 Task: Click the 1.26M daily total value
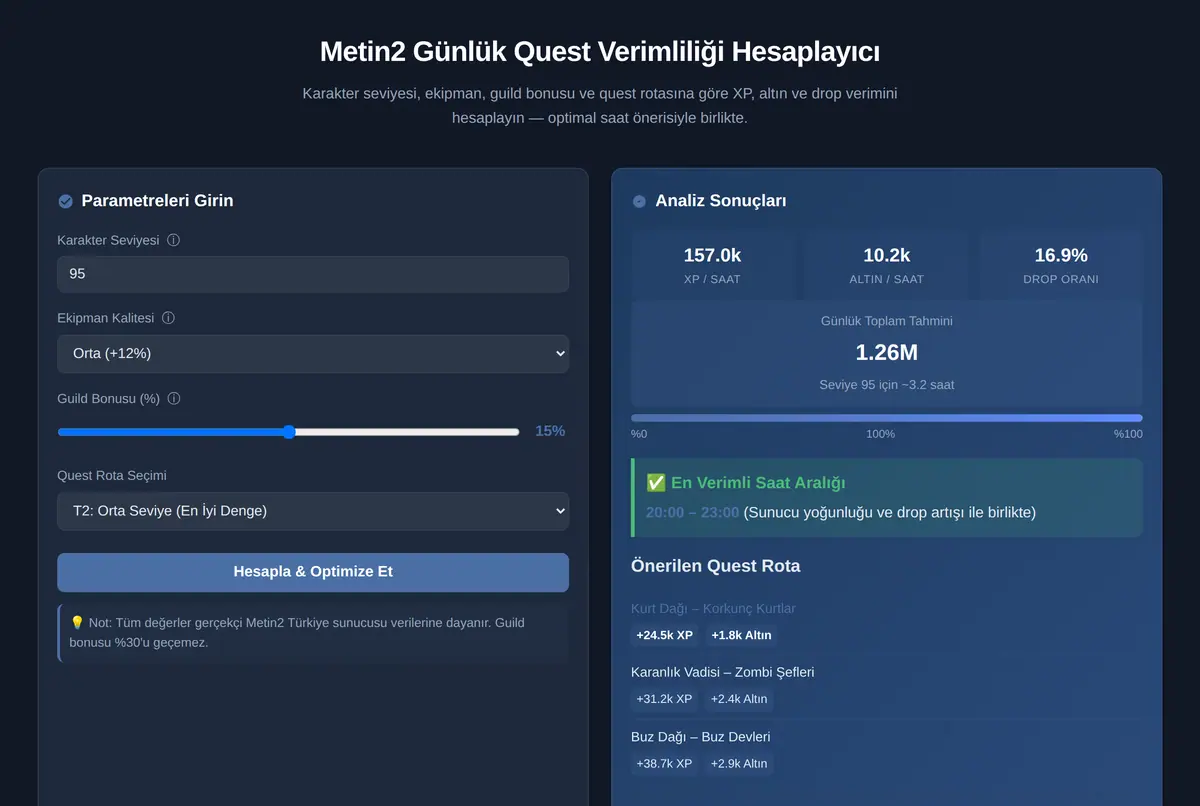pos(887,353)
